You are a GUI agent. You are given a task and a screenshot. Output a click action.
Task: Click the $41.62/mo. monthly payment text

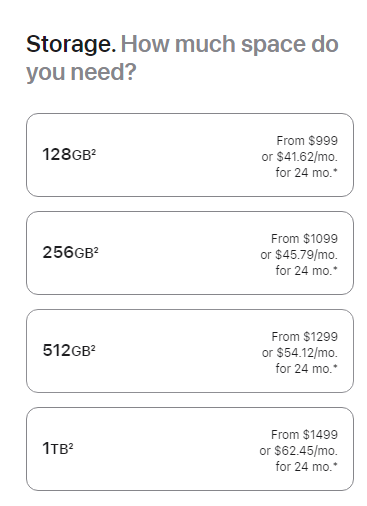[306, 157]
